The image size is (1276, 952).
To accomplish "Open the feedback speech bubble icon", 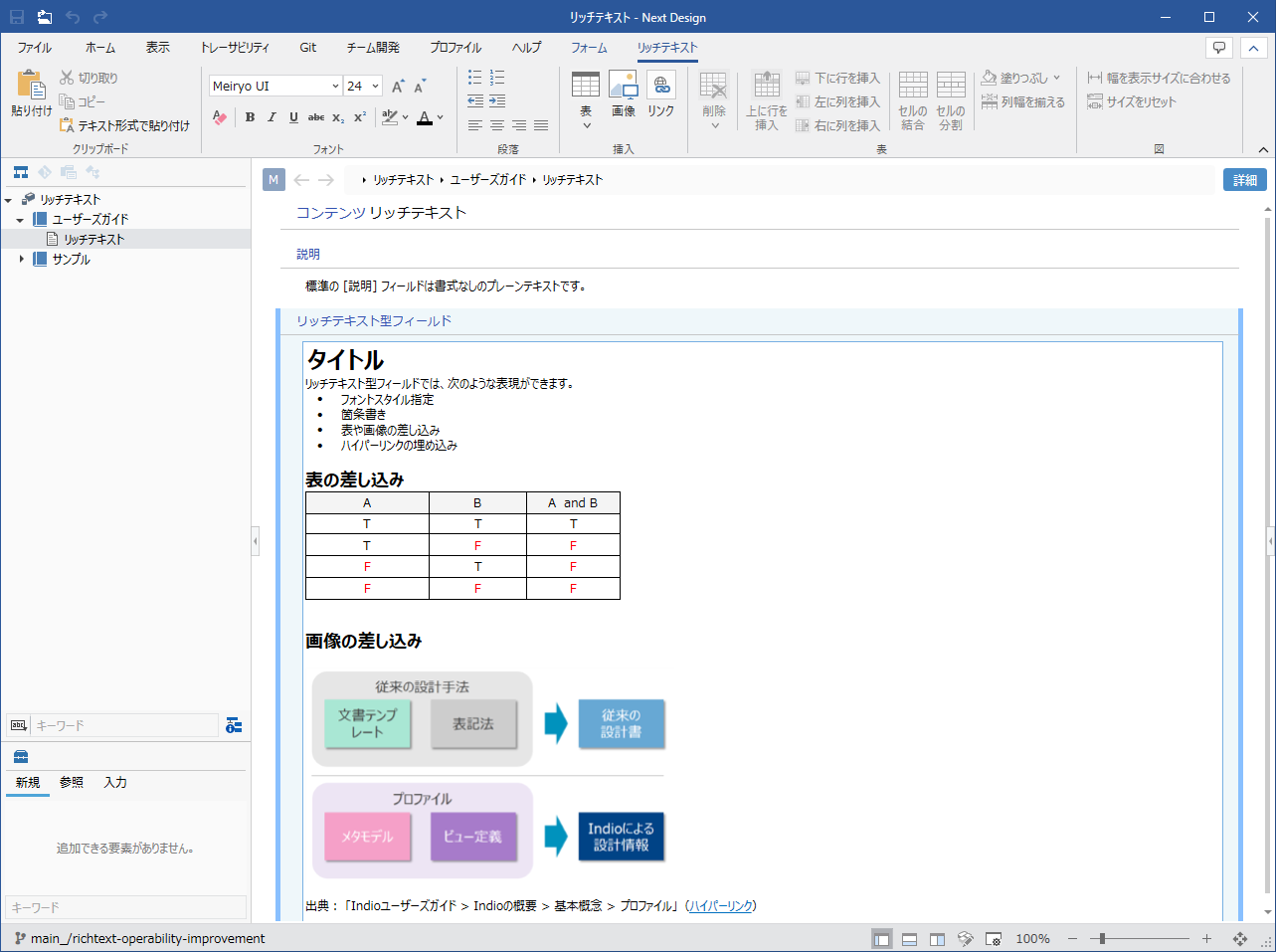I will 1219,47.
